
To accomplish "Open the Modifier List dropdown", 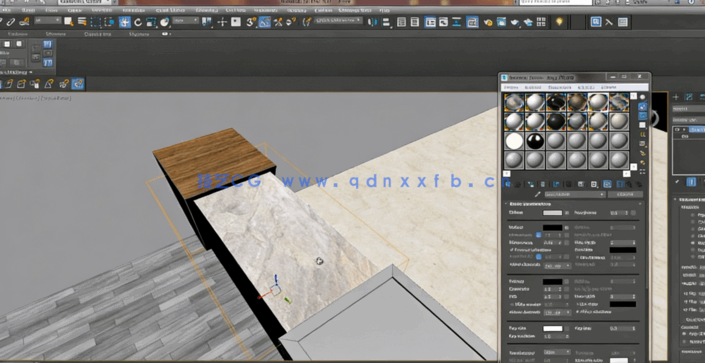I will pyautogui.click(x=688, y=120).
